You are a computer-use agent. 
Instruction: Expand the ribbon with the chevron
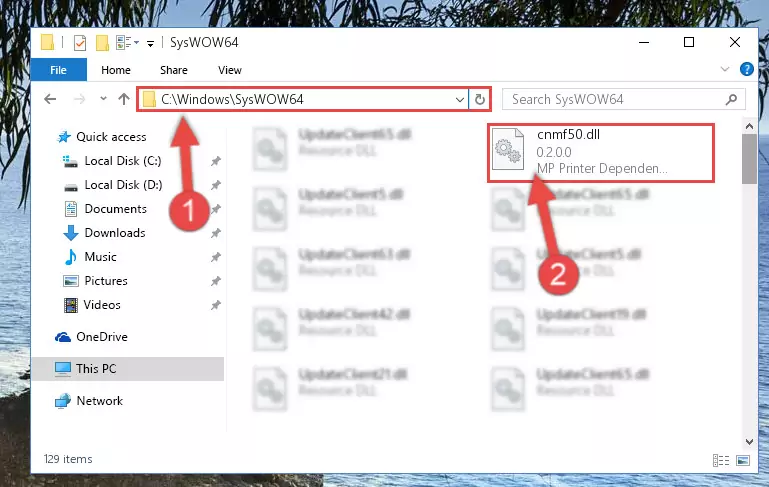724,69
